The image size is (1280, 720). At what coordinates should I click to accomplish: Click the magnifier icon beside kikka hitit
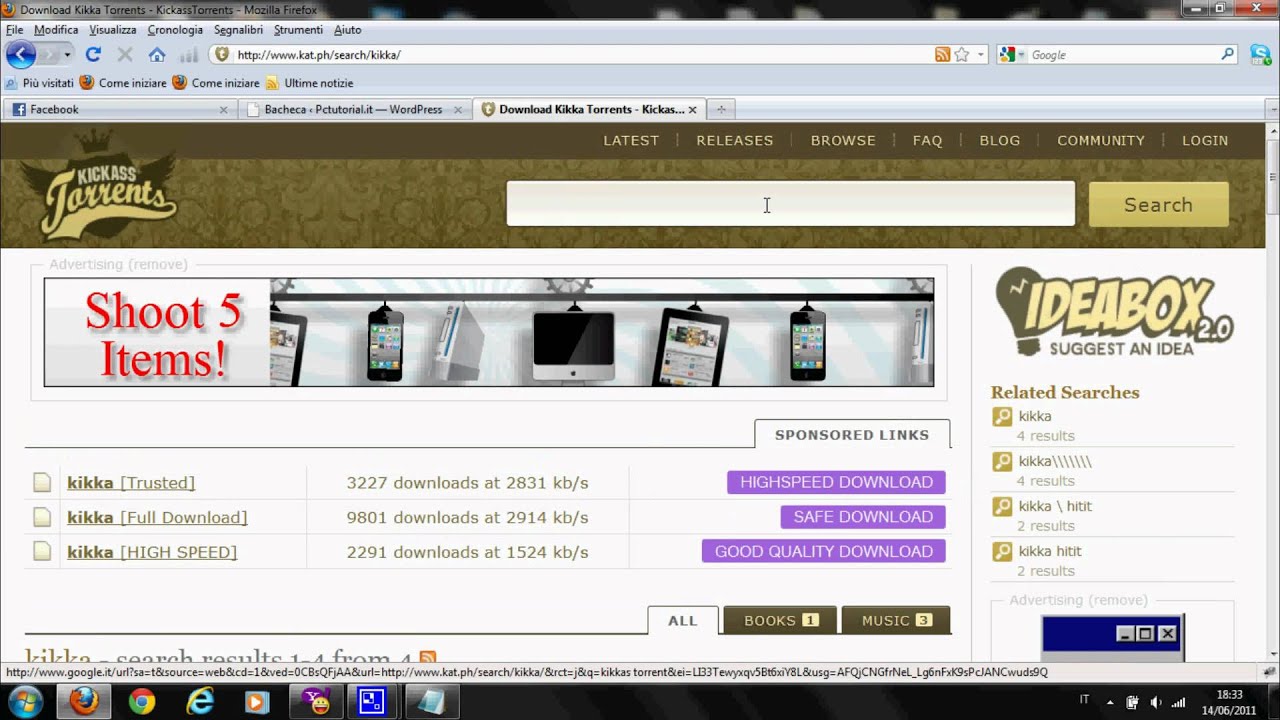click(1002, 552)
